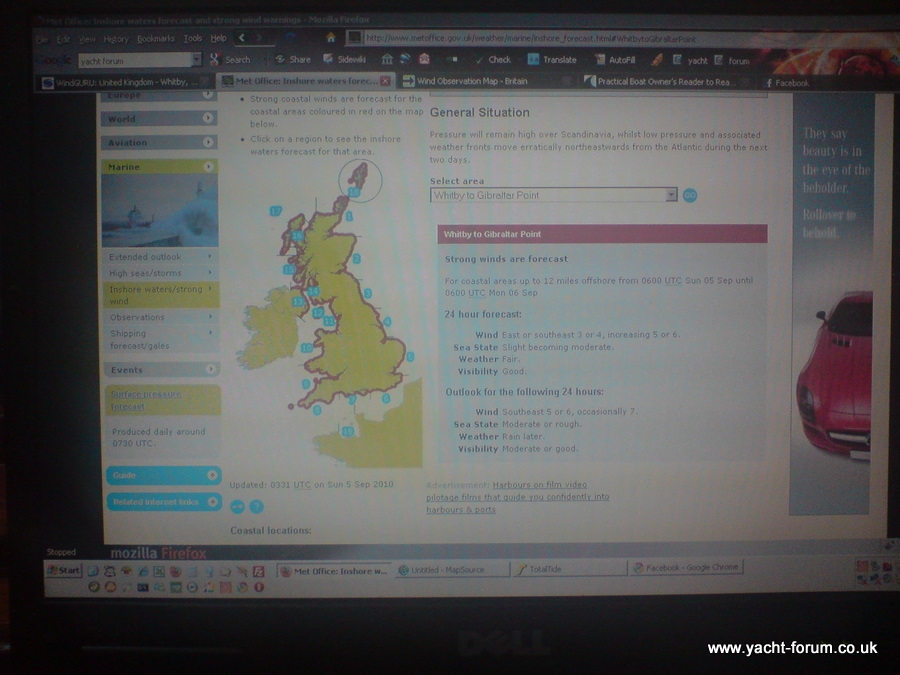Click the 'yacht' search word button
The image size is (900, 675).
(690, 60)
